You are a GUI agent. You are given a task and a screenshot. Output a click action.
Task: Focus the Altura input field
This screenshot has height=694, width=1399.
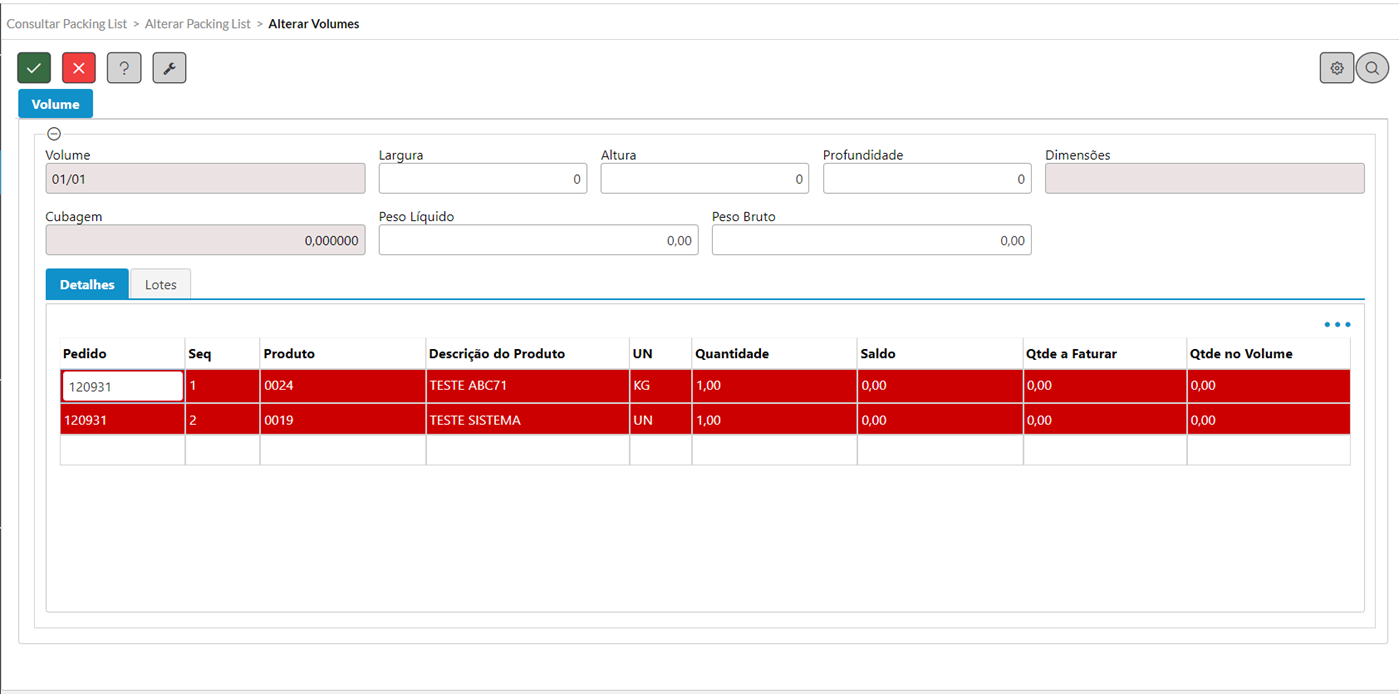point(704,179)
